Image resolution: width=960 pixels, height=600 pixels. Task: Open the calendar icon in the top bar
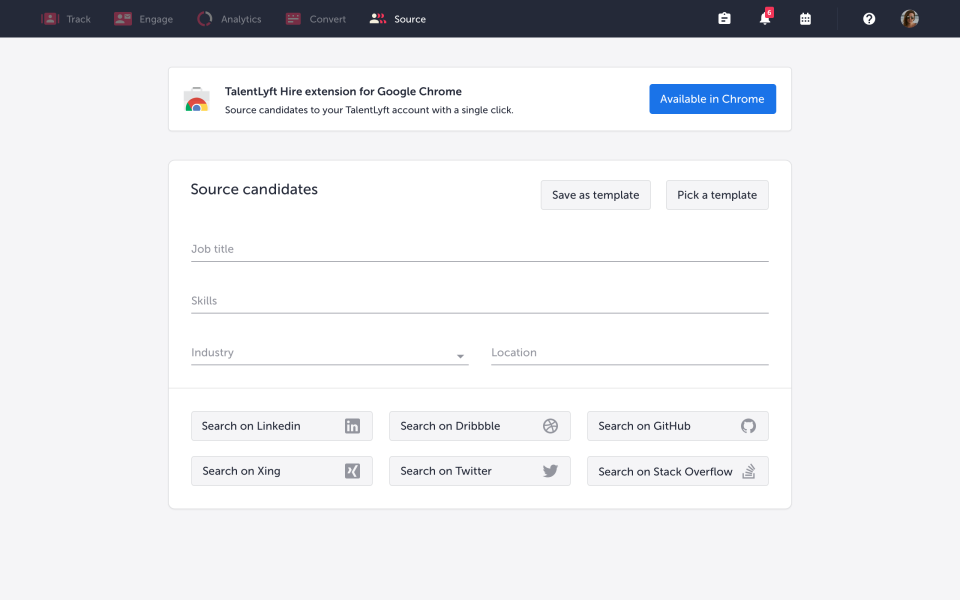tap(805, 18)
